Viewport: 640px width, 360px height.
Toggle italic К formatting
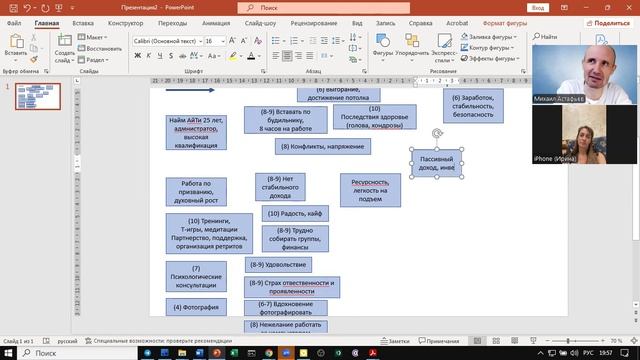149,56
